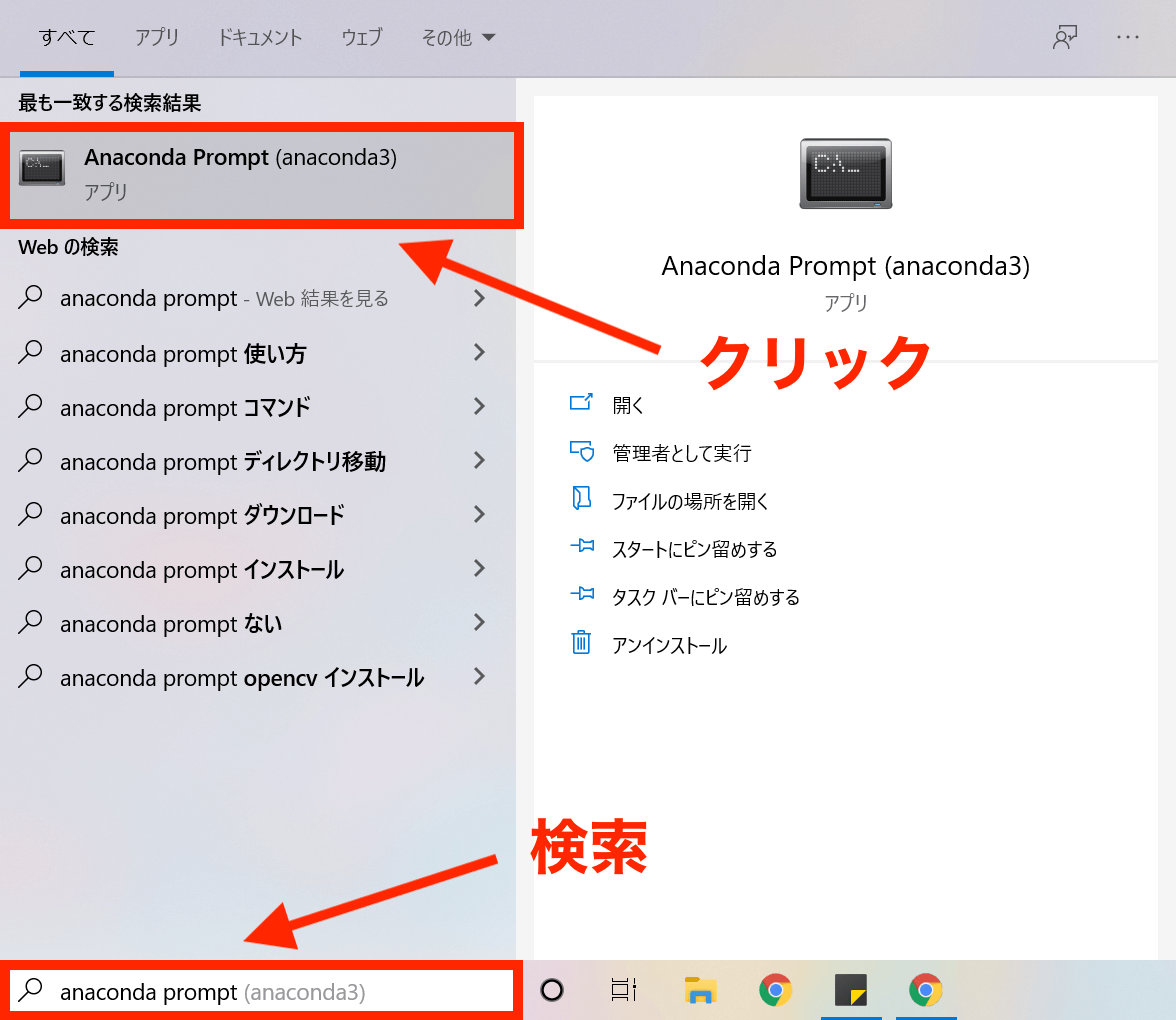The width and height of the screenshot is (1176, 1020).
Task: Launch File Explorer from the taskbar
Action: [x=701, y=990]
